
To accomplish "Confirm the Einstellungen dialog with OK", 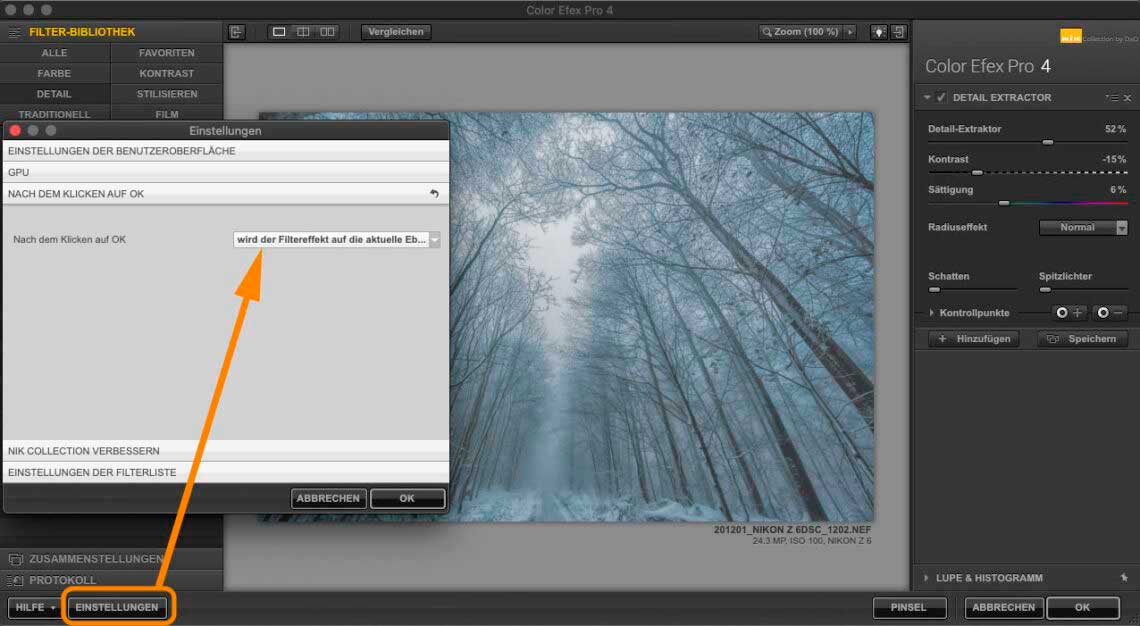I will (407, 499).
